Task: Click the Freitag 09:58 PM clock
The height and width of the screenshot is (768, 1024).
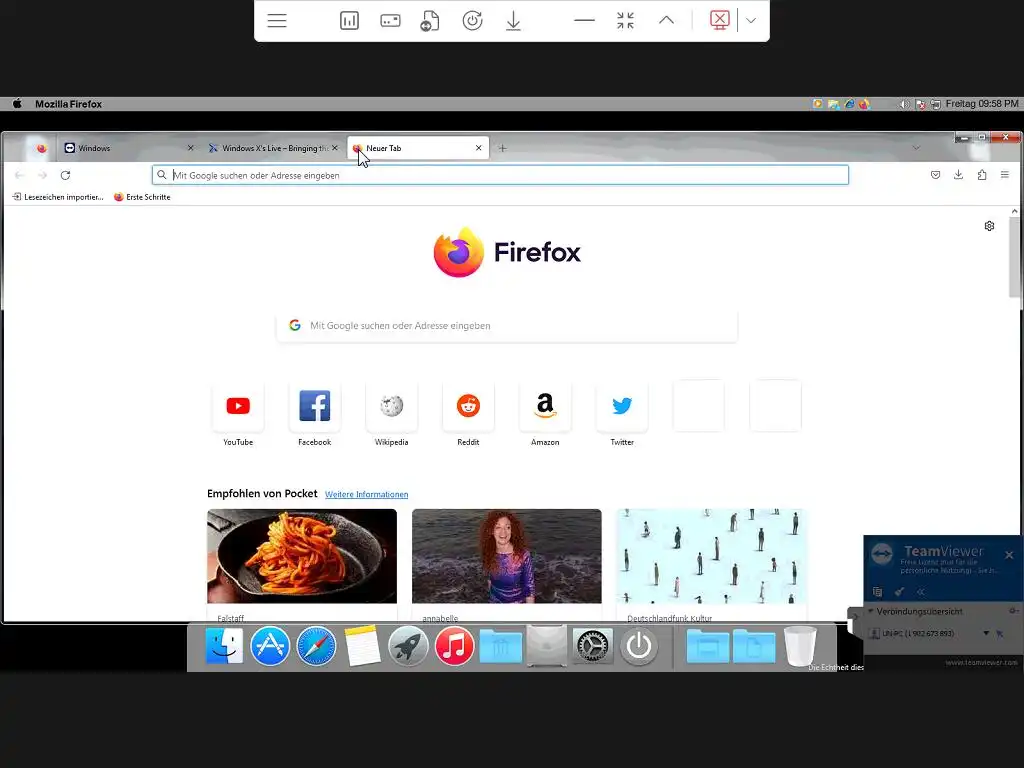Action: [982, 104]
